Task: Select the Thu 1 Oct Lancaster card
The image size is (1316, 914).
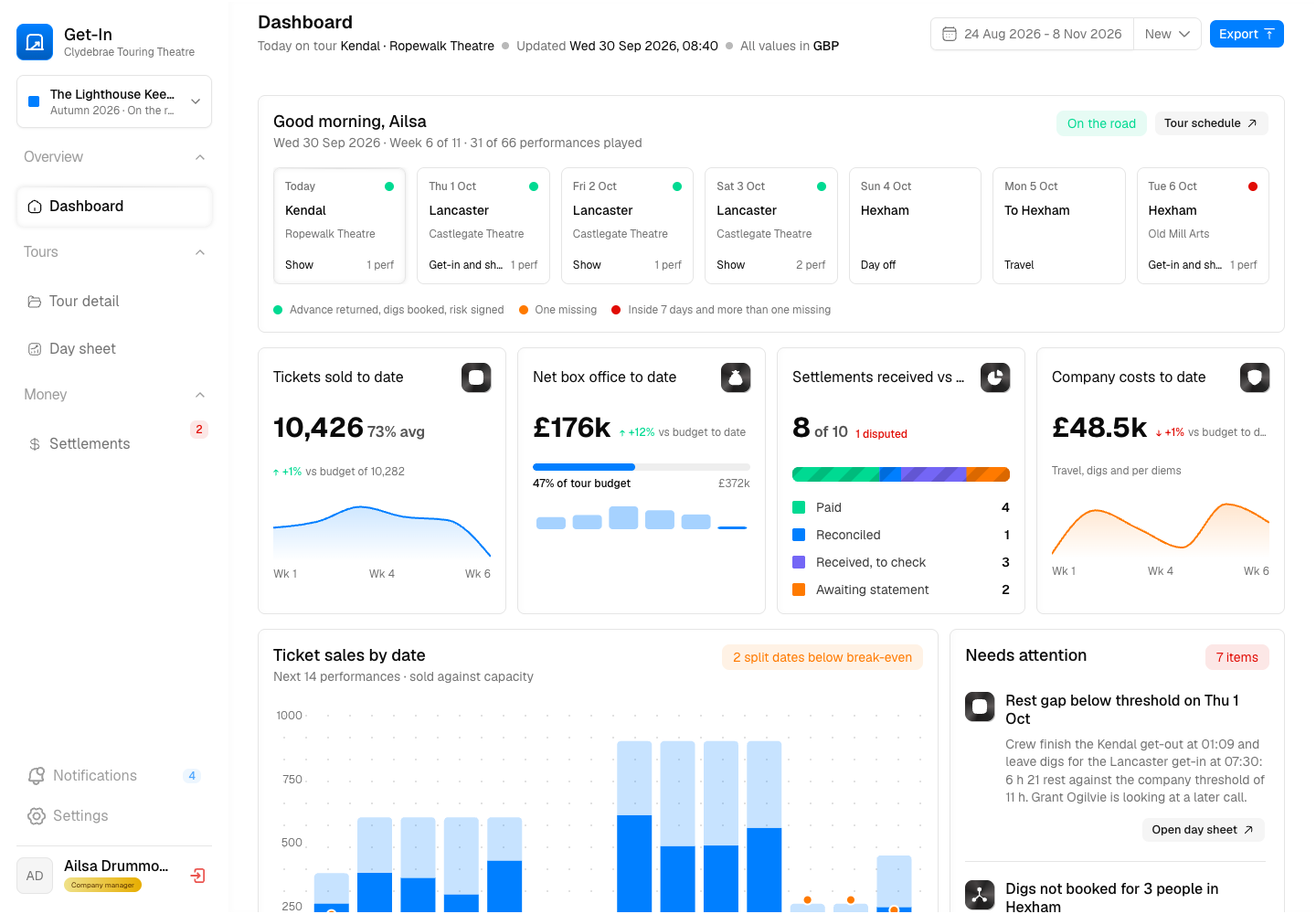Action: pos(483,226)
